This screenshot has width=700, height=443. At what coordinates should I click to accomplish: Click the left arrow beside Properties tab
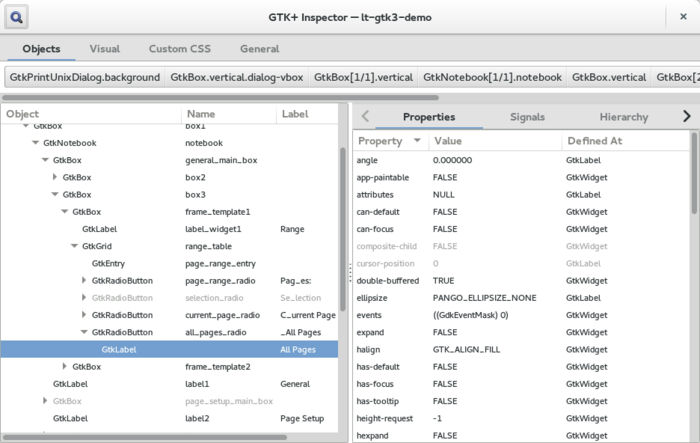pyautogui.click(x=365, y=117)
